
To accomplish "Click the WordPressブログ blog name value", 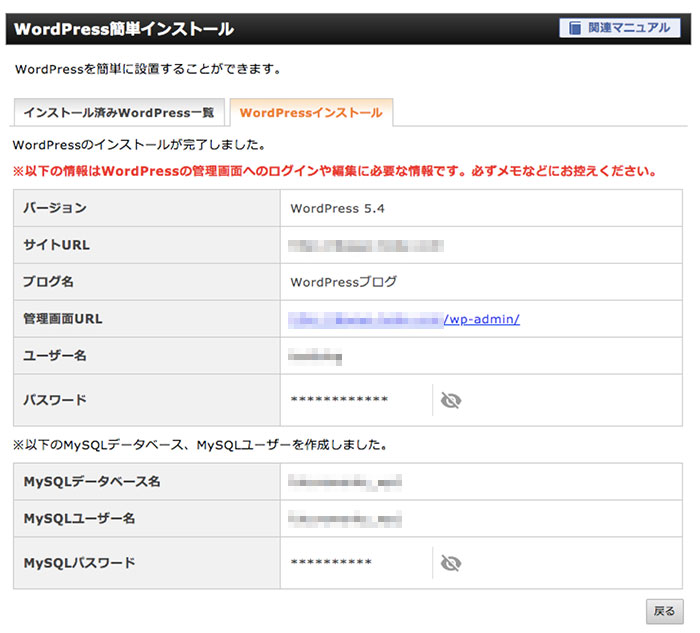I will (x=343, y=282).
